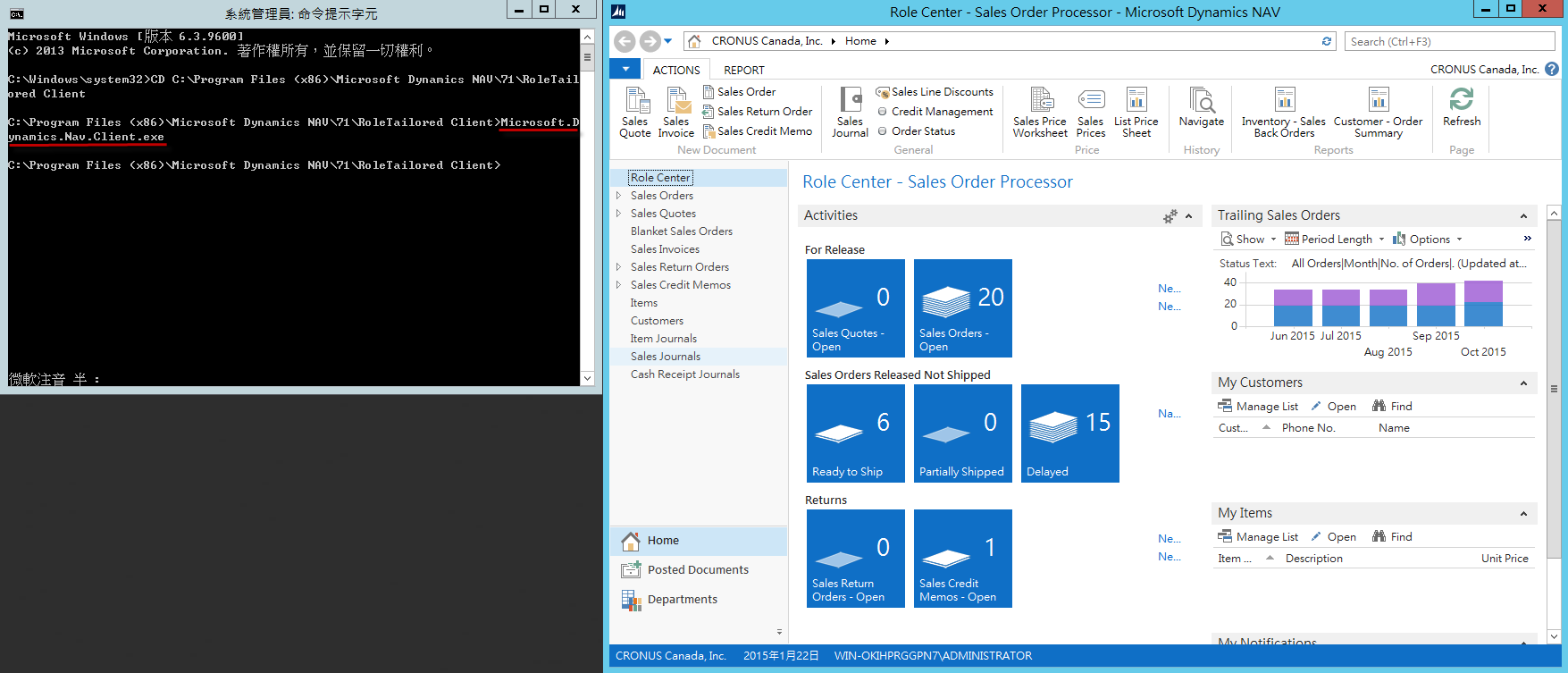
Task: Collapse the Trailing Sales Orders part
Action: pyautogui.click(x=1524, y=216)
